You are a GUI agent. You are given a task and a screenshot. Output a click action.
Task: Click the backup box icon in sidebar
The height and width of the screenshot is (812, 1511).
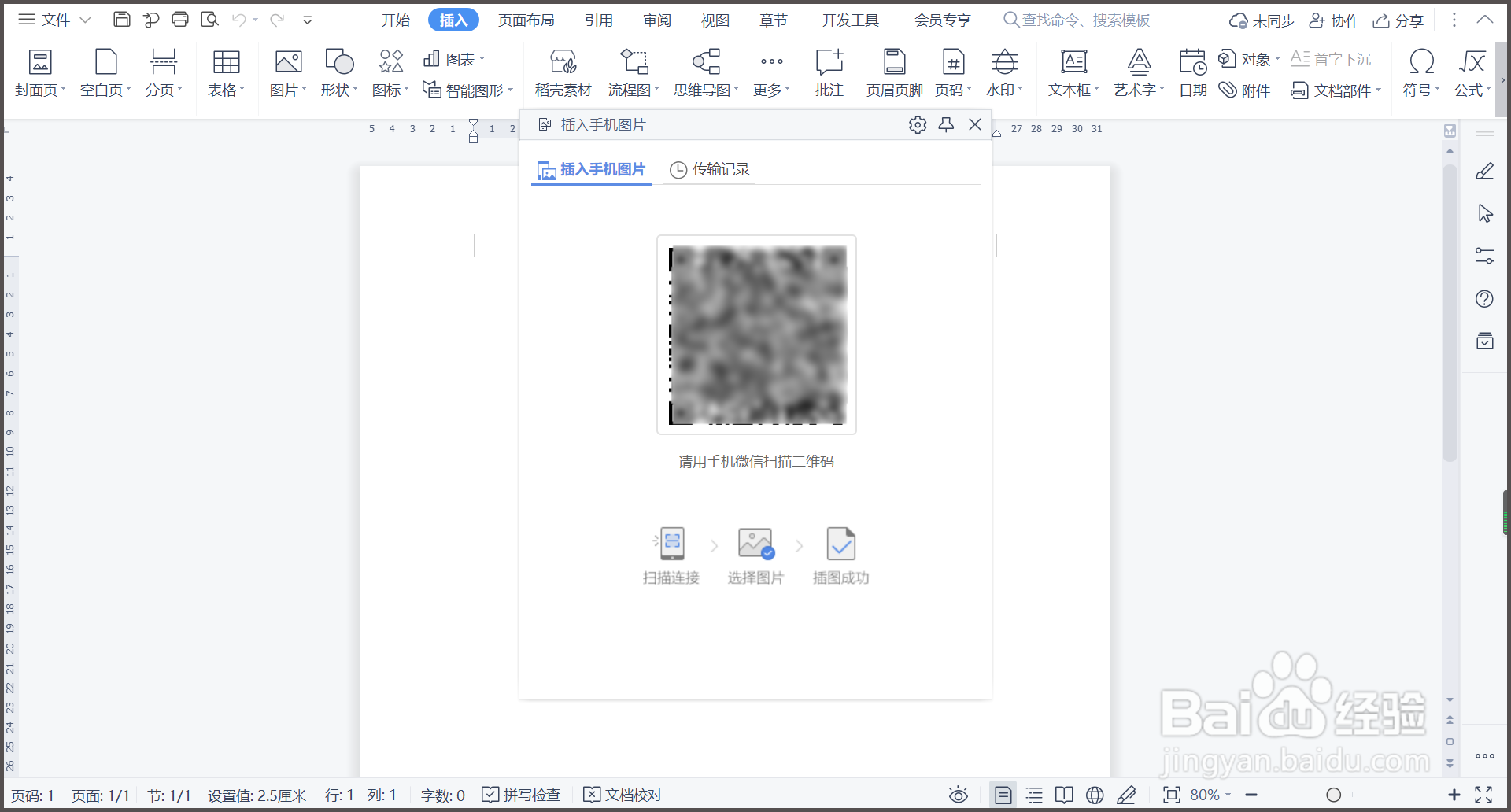point(1485,341)
